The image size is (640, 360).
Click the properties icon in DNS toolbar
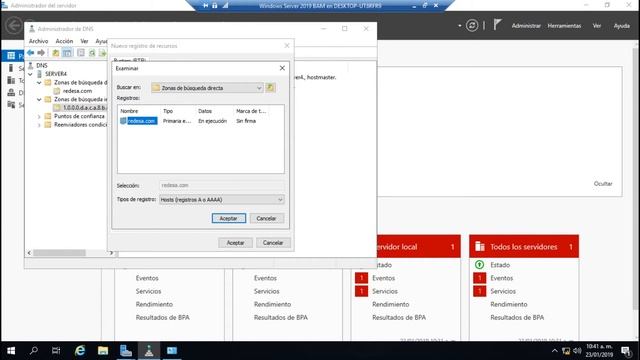click(x=80, y=53)
